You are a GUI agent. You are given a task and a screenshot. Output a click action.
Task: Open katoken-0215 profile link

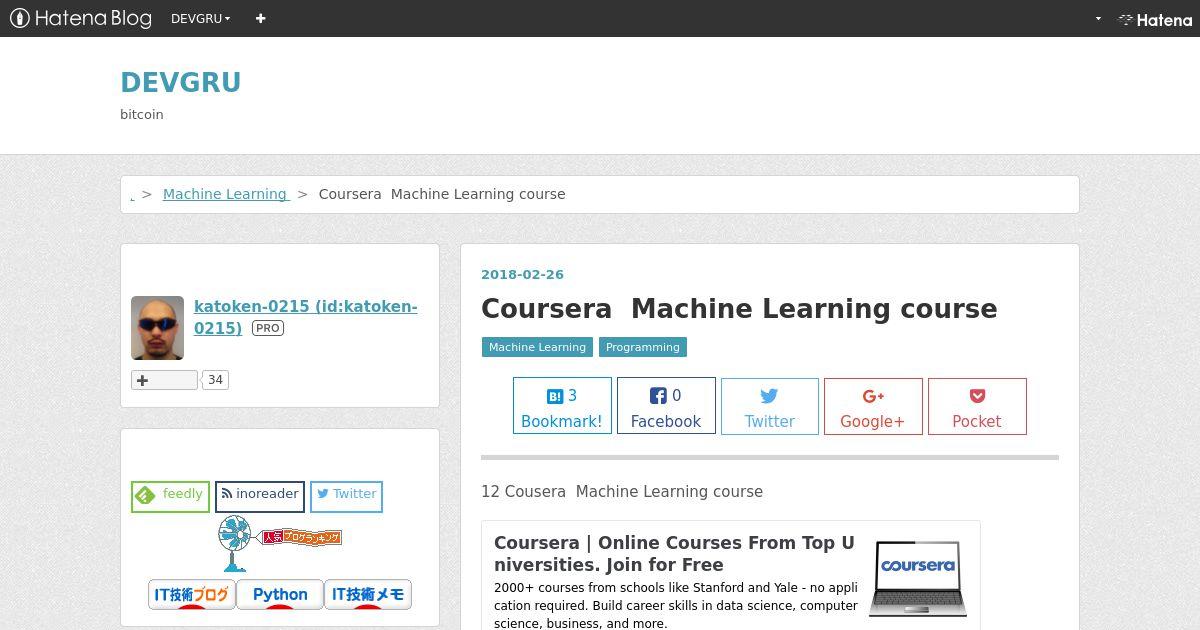(x=305, y=317)
